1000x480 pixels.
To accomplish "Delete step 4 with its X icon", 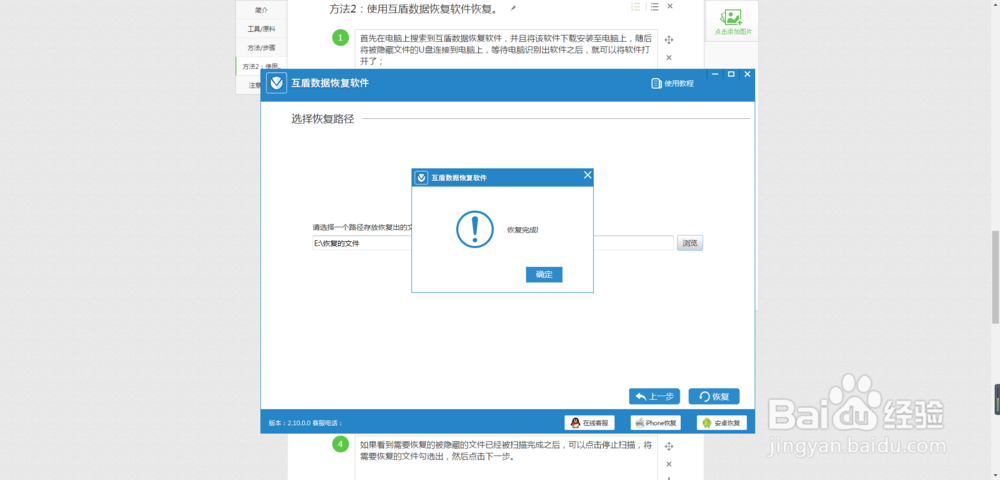I will 669,464.
